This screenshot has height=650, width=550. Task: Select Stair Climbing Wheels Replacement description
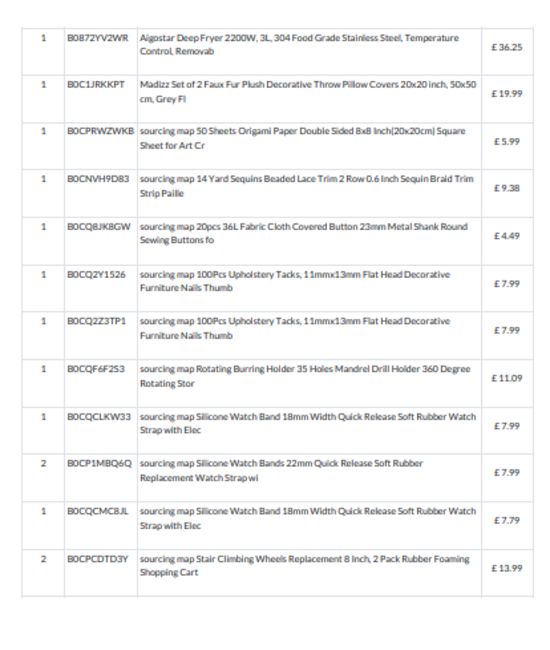[x=305, y=565]
